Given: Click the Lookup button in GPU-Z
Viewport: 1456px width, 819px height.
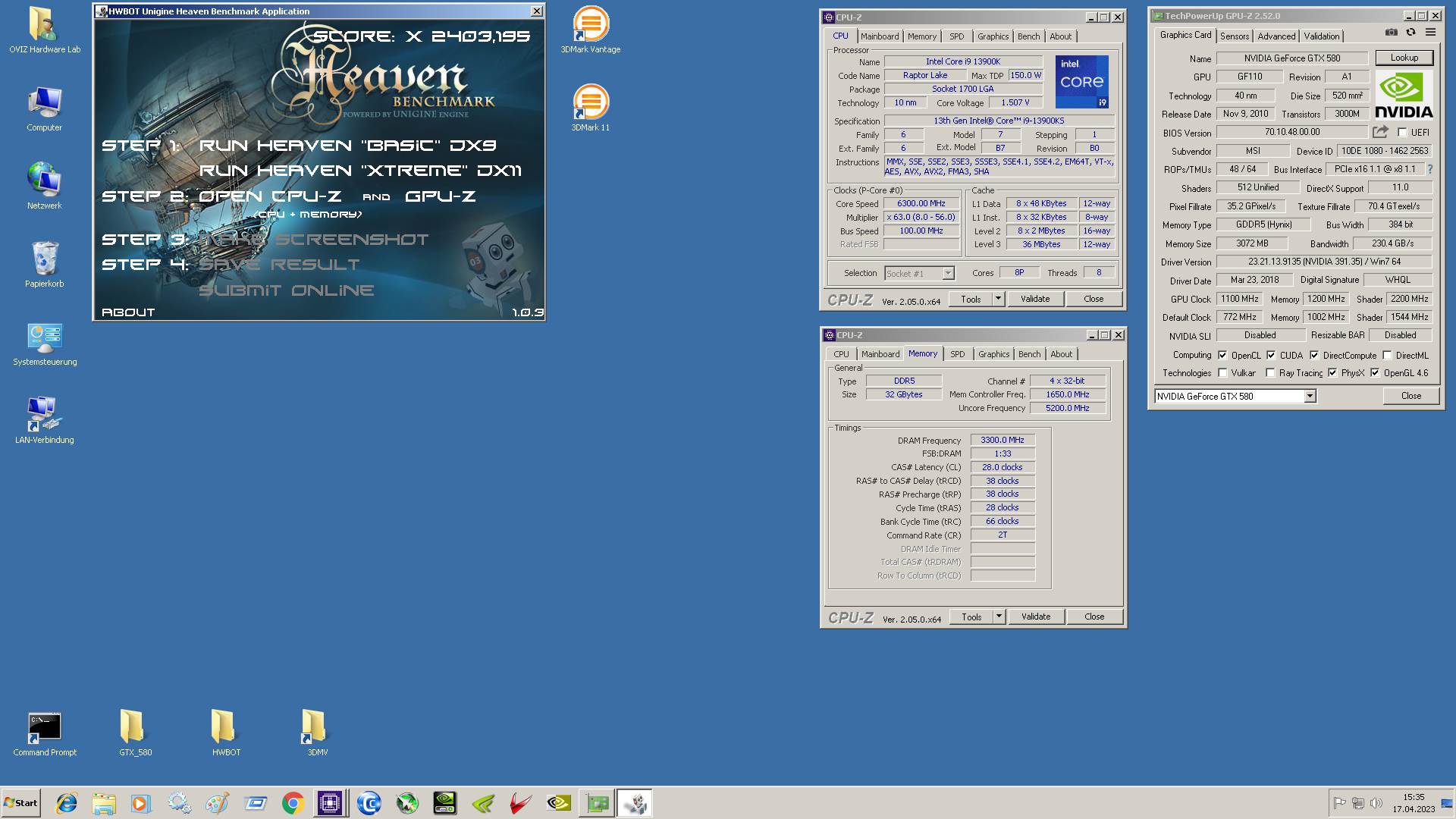Looking at the screenshot, I should (x=1404, y=58).
